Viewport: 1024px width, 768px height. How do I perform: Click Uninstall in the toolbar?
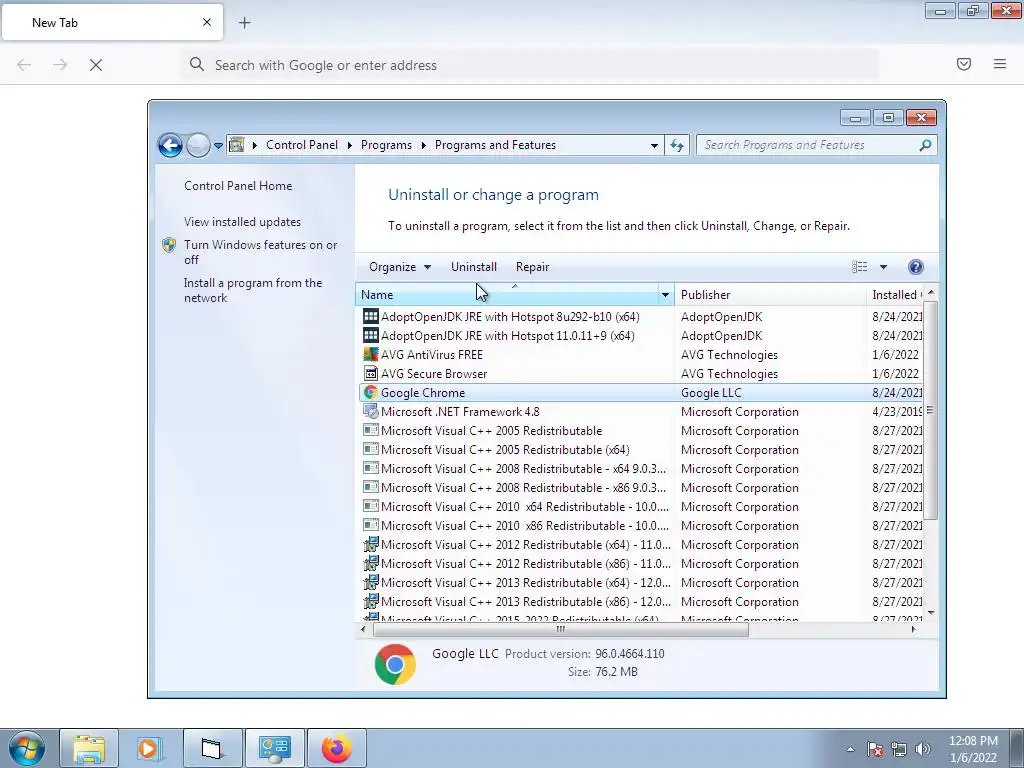(473, 267)
